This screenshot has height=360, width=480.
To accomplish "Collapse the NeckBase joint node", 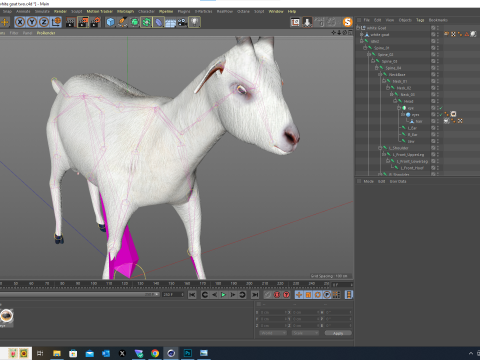I will pos(380,75).
